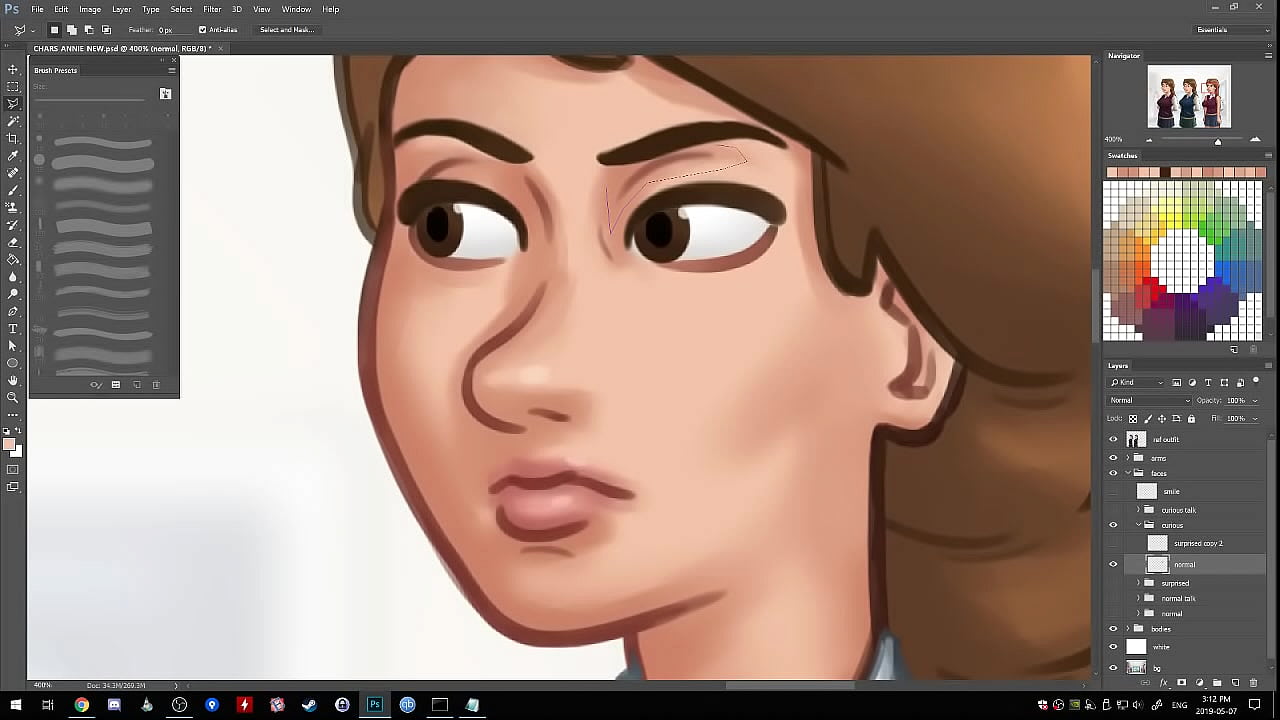Switch to the Hand tool
The image size is (1280, 720).
[13, 380]
